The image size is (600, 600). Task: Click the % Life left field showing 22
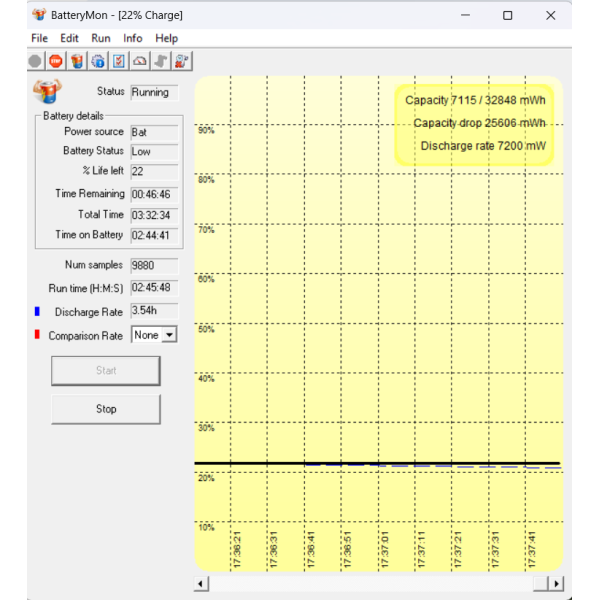pos(154,171)
